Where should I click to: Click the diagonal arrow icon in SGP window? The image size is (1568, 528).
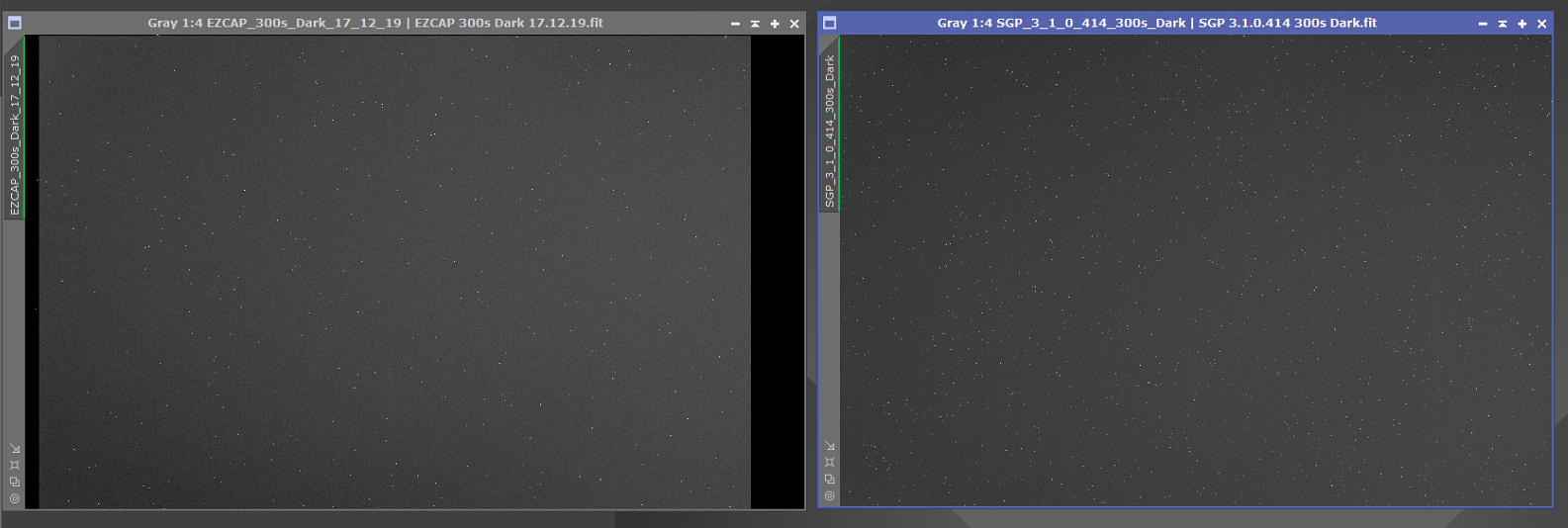[x=830, y=446]
